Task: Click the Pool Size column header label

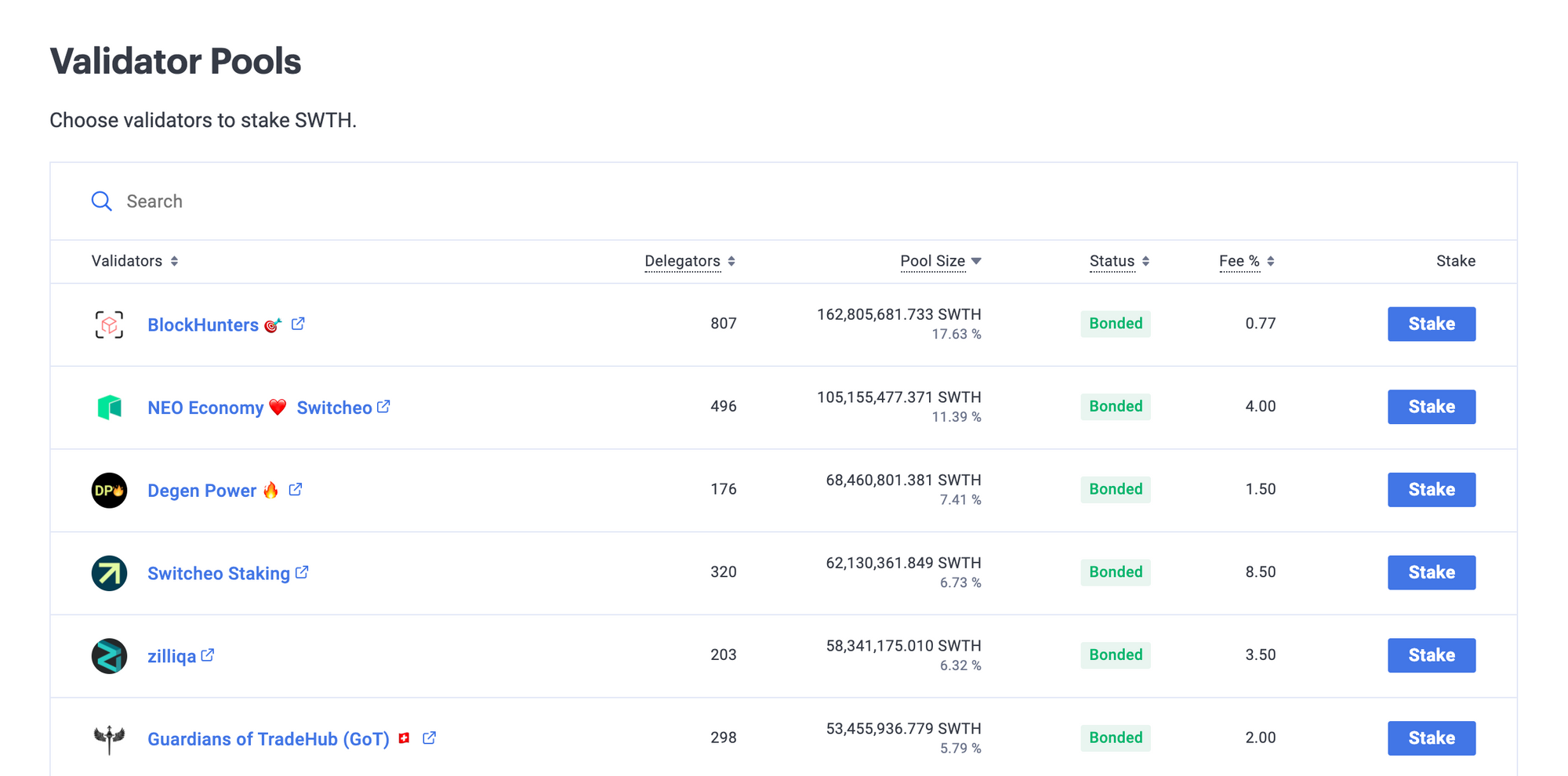Action: [932, 261]
